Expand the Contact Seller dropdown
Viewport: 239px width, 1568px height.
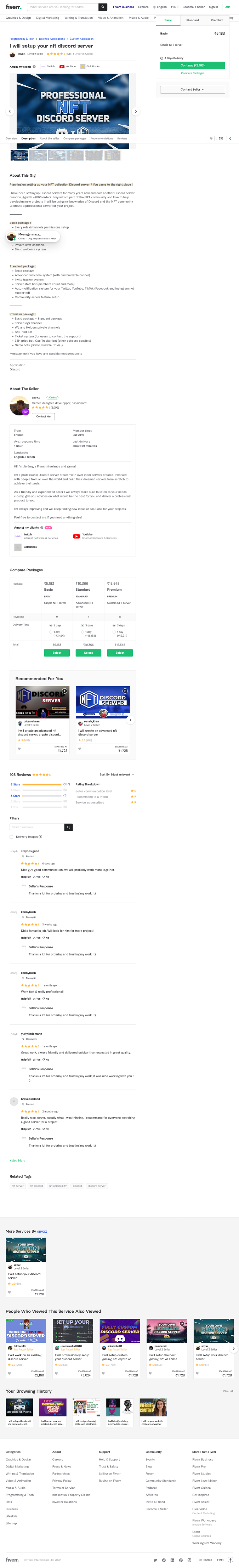(x=192, y=90)
